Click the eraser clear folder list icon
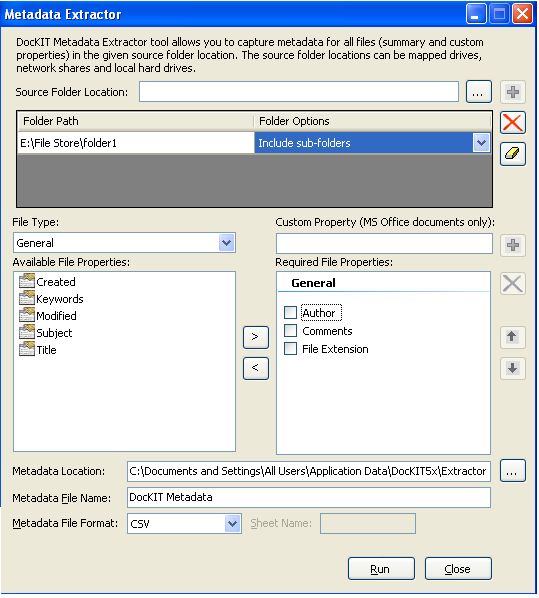 (x=513, y=154)
